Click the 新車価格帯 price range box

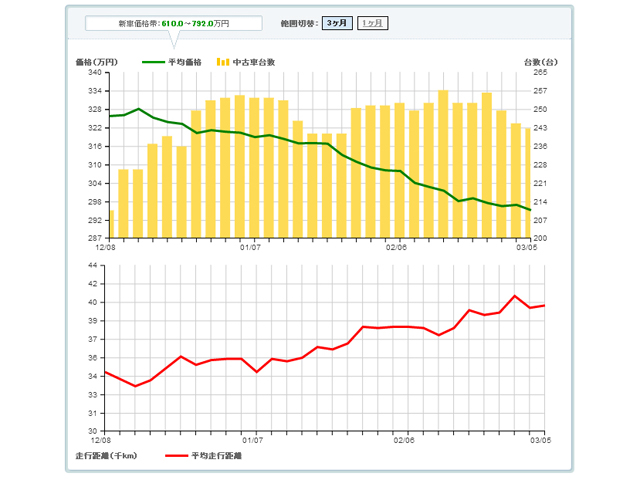coord(173,22)
